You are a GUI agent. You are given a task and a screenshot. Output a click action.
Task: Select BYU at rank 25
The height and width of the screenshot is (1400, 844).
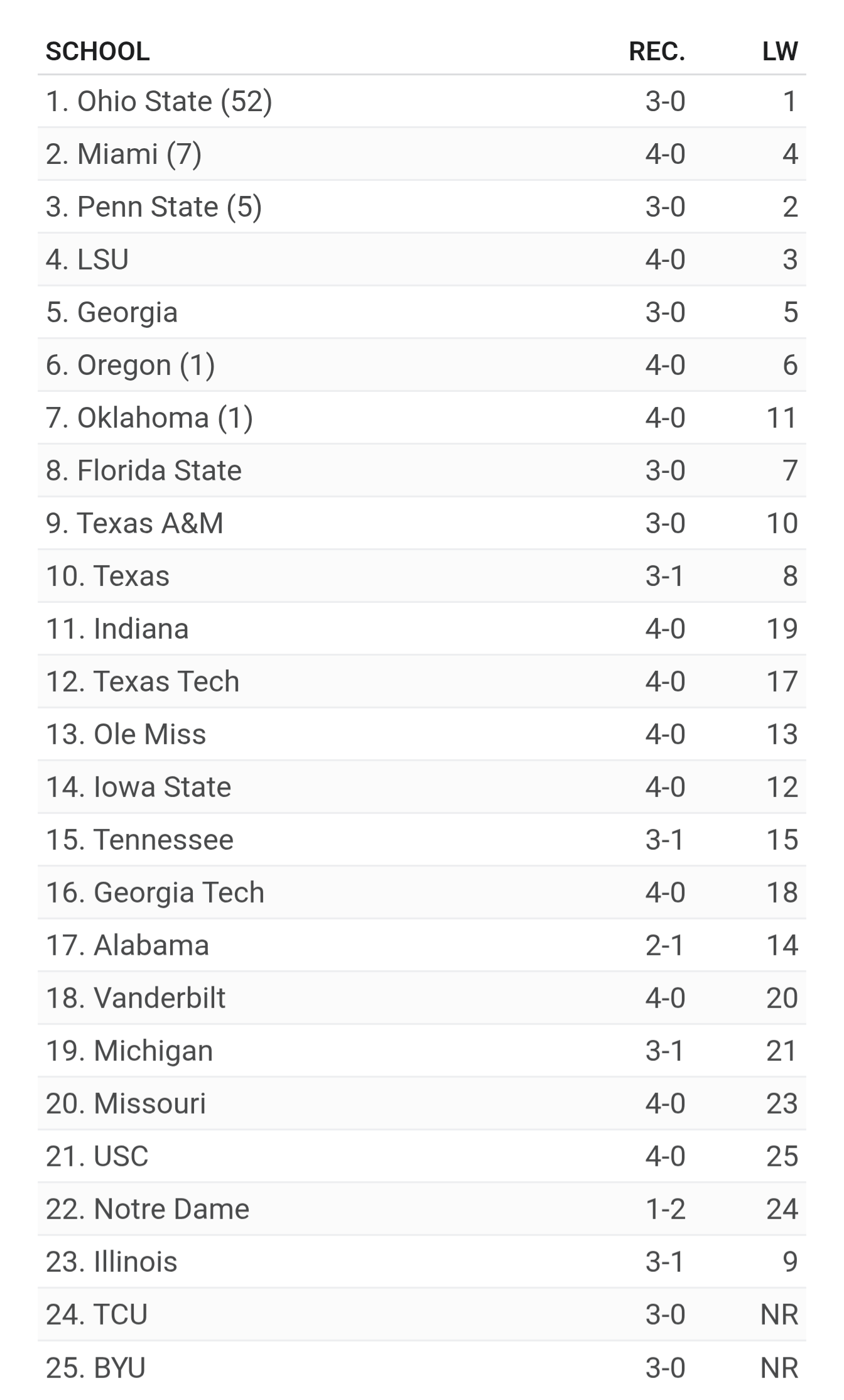point(95,1368)
